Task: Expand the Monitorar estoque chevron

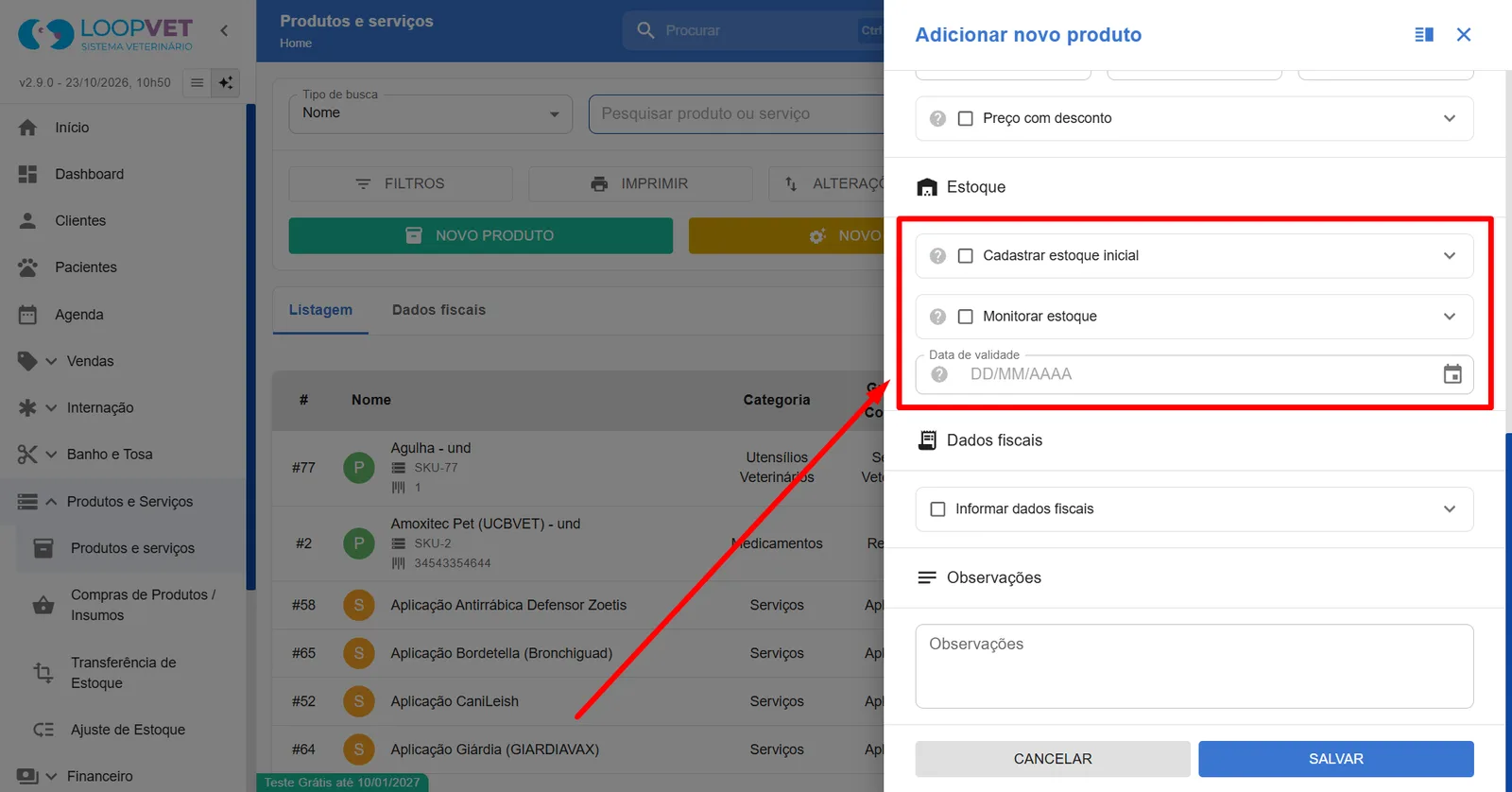Action: coord(1450,317)
